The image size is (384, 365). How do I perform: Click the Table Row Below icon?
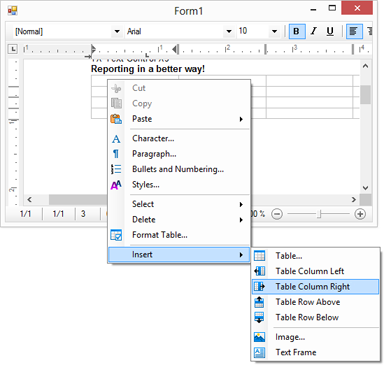[x=259, y=317]
